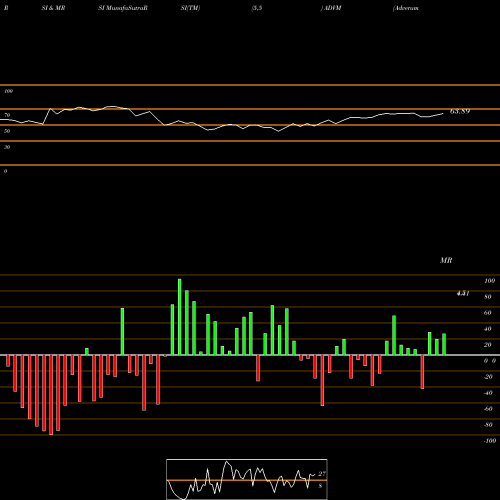Click the RSI axis label 50

click(x=7, y=131)
